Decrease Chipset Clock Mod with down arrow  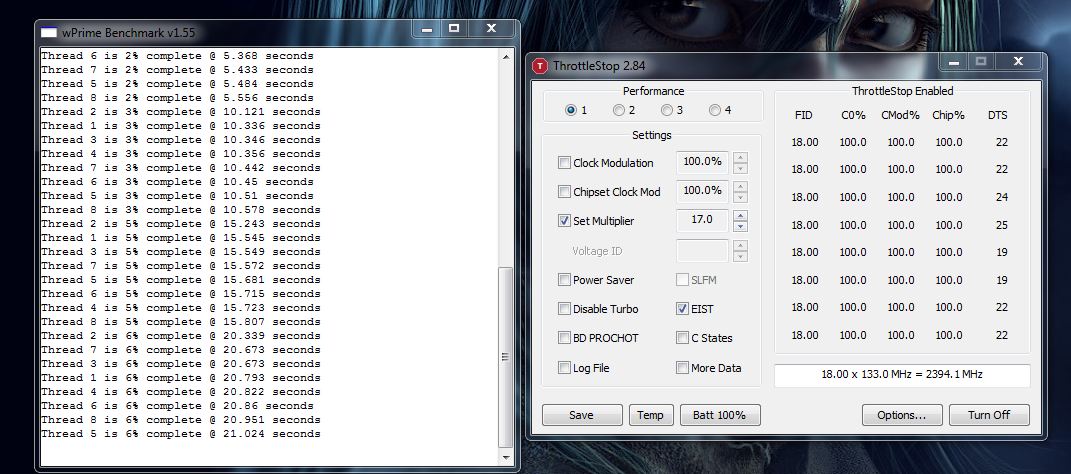click(740, 197)
